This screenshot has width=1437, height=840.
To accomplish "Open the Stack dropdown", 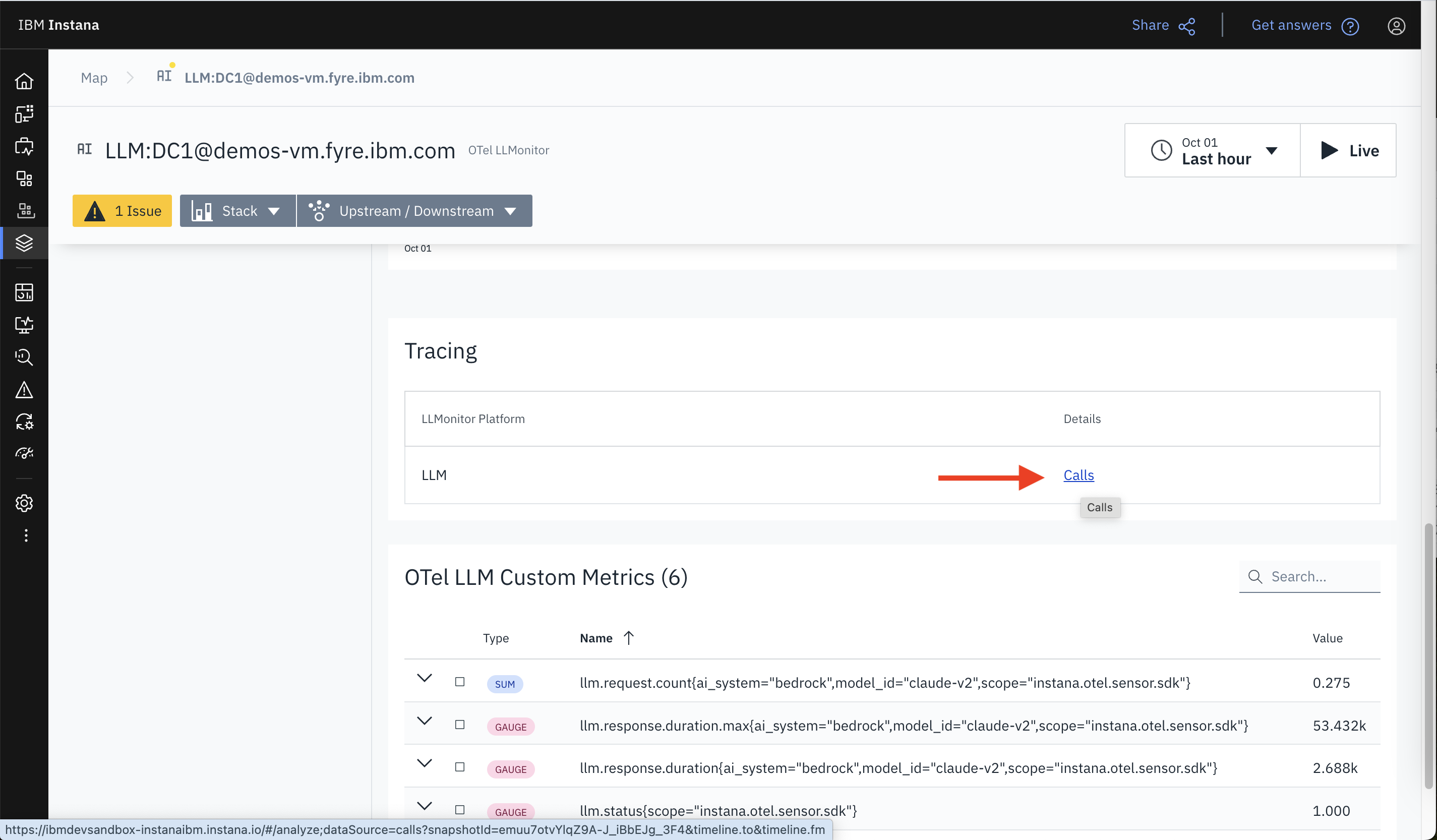I will pyautogui.click(x=237, y=210).
